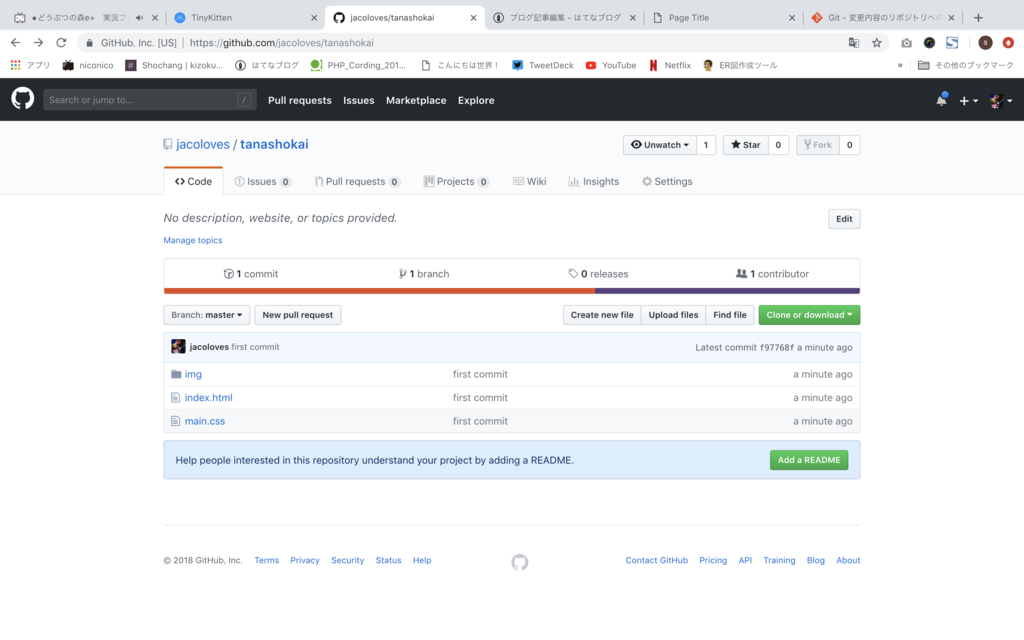Switch to the Git browser tab
Viewport: 1024px width, 640px height.
click(884, 18)
